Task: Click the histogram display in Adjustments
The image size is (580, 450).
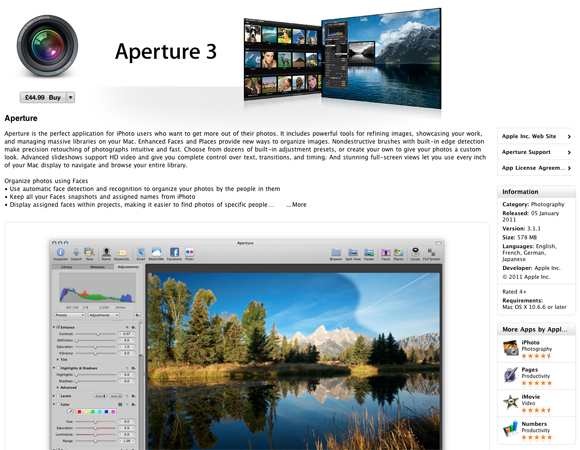Action: 97,288
